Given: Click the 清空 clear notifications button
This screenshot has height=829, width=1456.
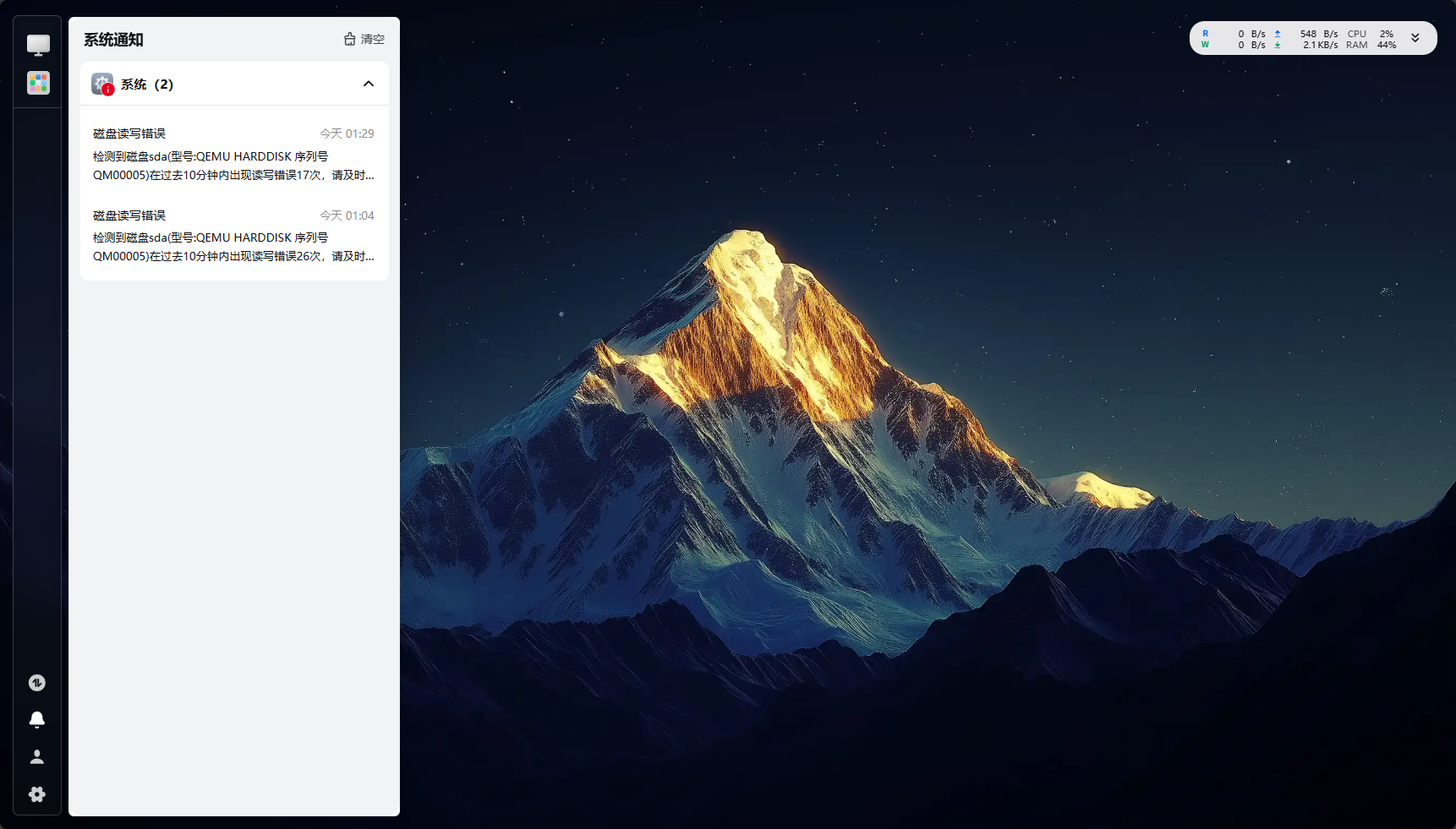Looking at the screenshot, I should click(364, 39).
